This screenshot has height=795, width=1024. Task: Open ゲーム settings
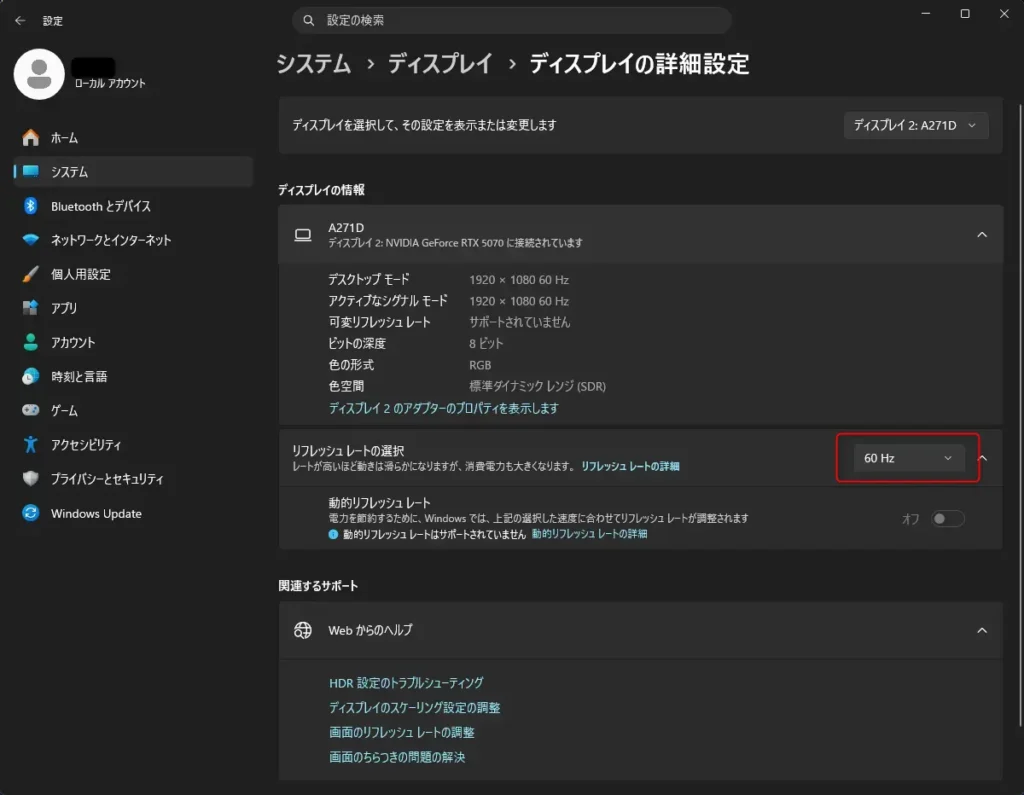point(133,410)
